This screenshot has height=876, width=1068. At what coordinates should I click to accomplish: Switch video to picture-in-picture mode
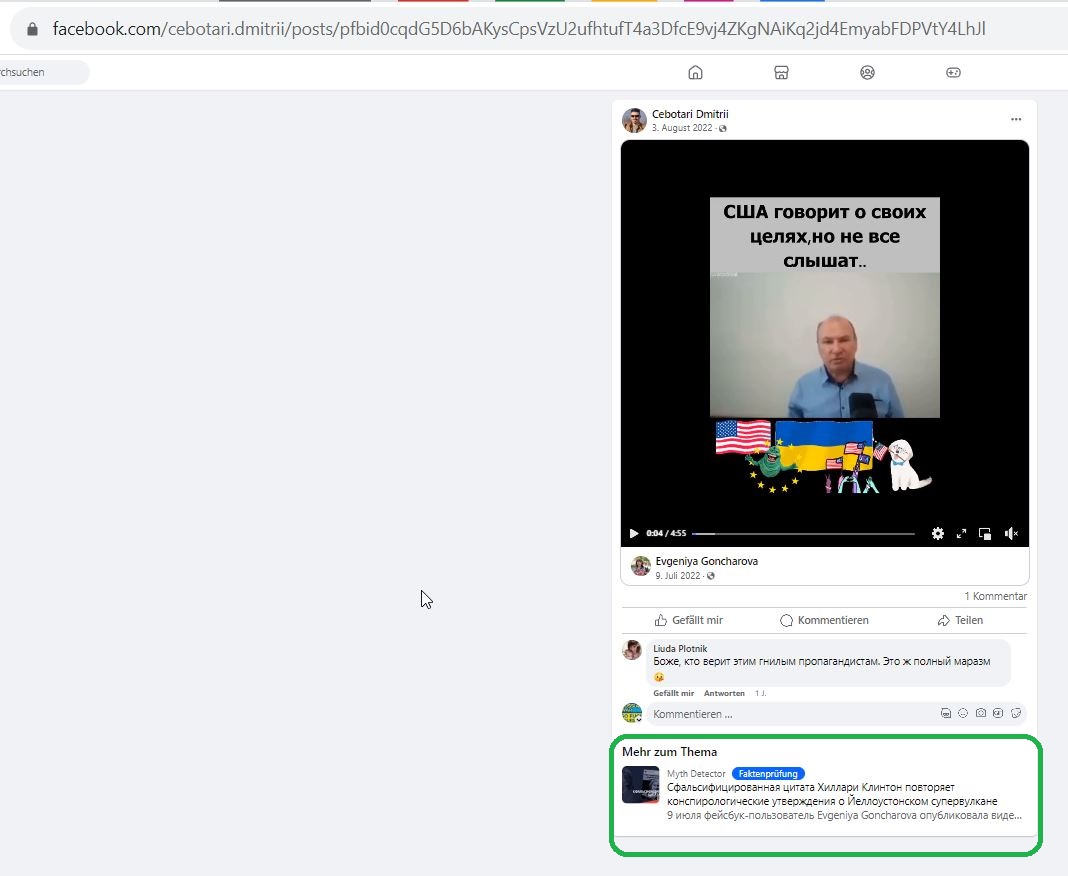tap(985, 533)
